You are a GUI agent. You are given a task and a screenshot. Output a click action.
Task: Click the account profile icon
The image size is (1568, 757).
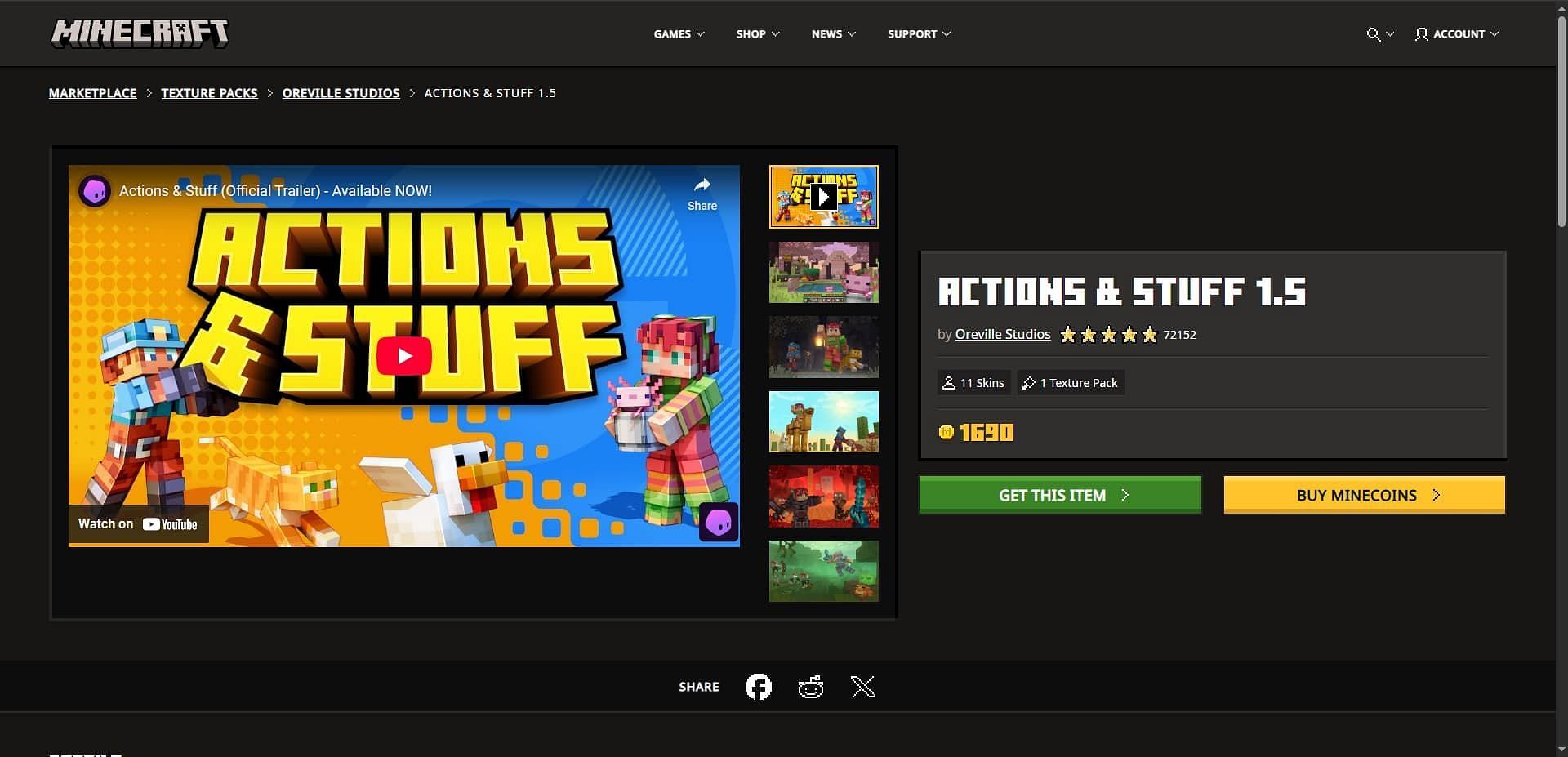[1422, 34]
